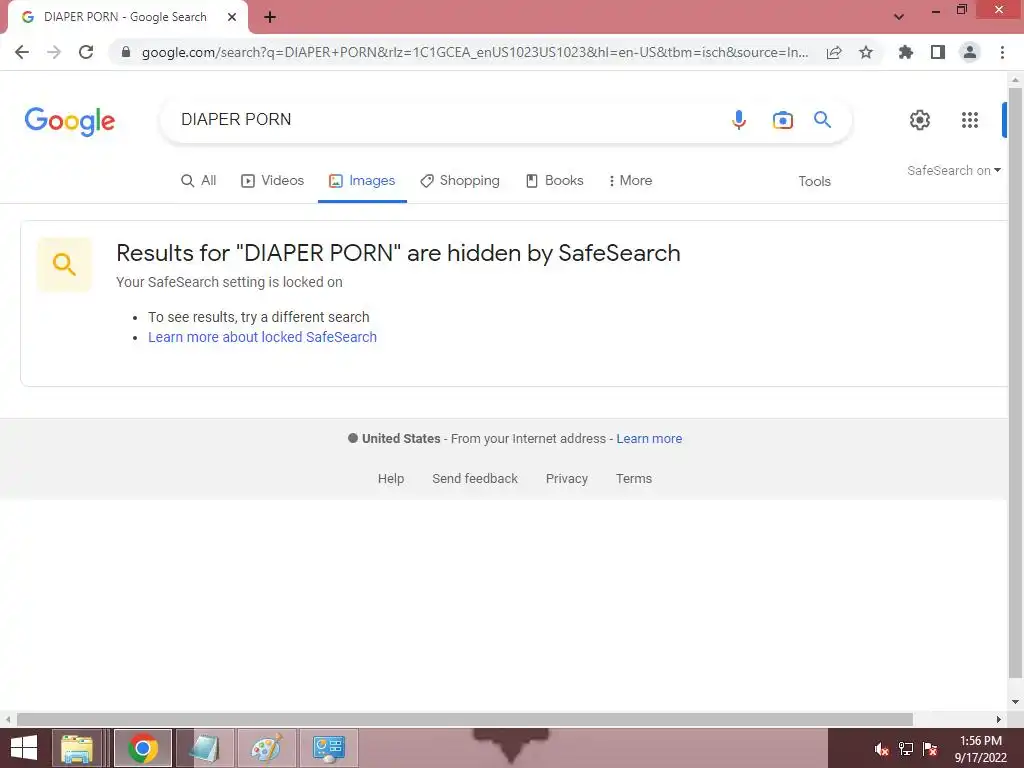
Task: Expand the More search categories
Action: pyautogui.click(x=630, y=180)
